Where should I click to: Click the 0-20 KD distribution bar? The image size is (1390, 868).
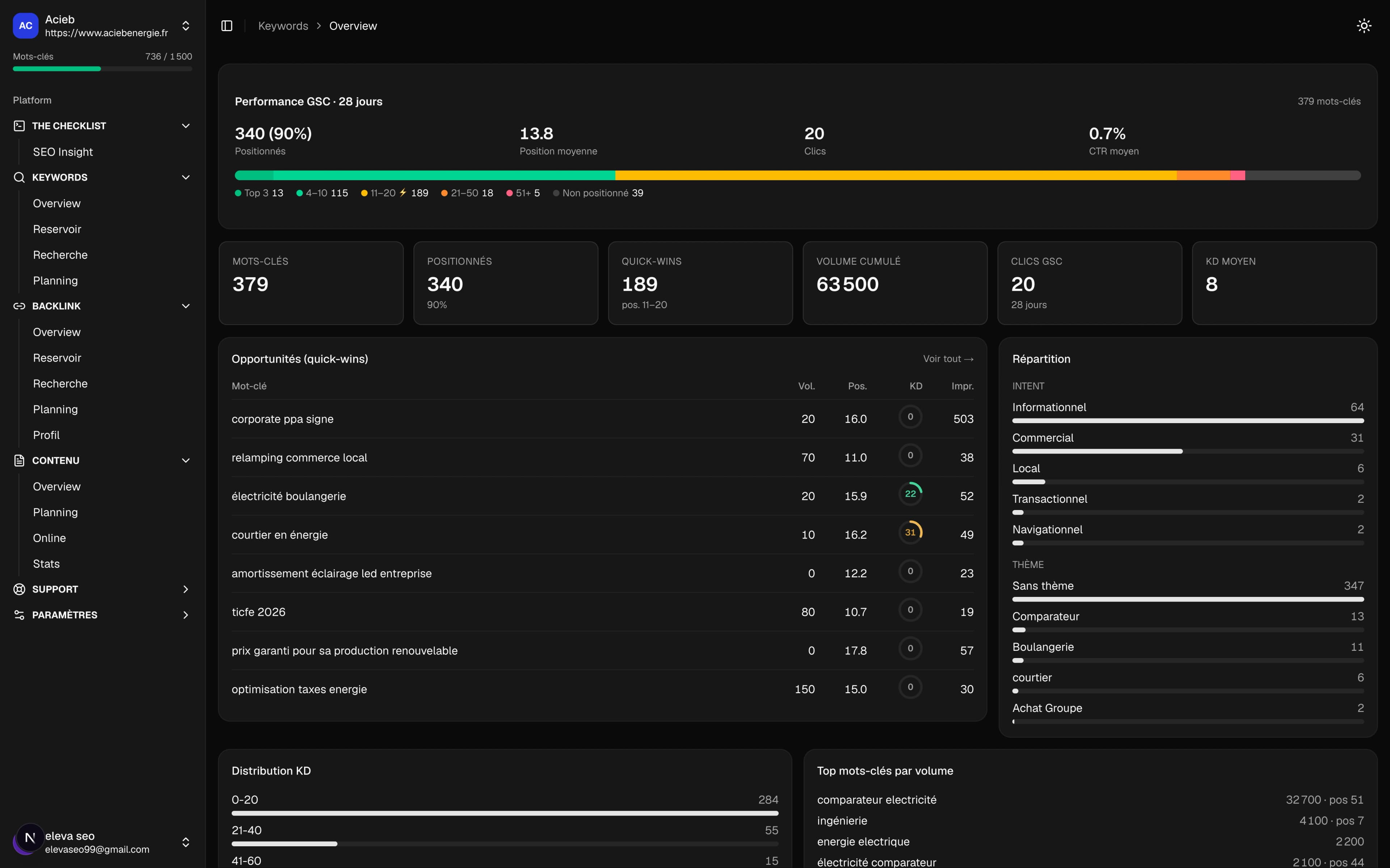[x=505, y=813]
